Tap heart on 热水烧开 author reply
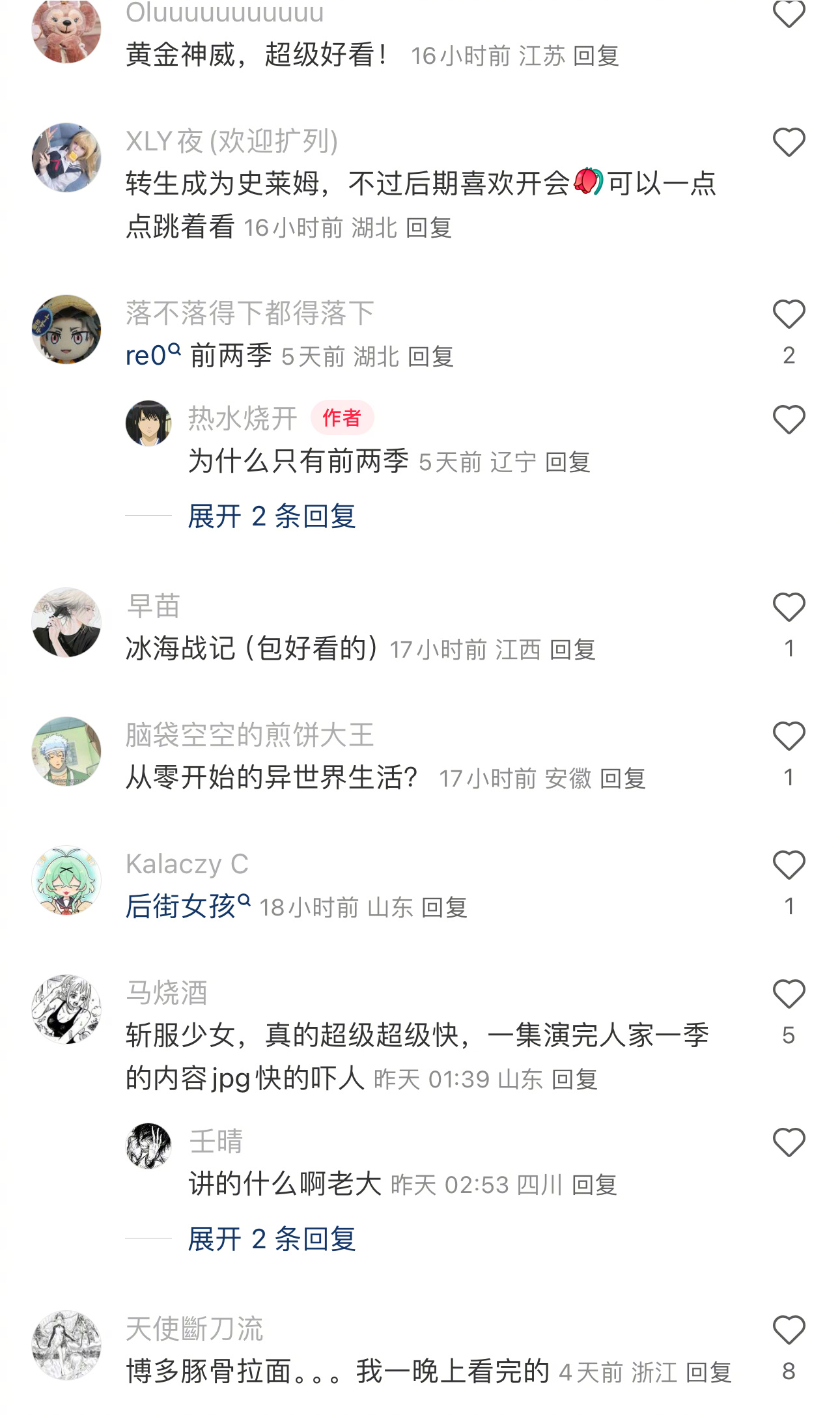Viewport: 840px width, 1415px height. click(789, 419)
